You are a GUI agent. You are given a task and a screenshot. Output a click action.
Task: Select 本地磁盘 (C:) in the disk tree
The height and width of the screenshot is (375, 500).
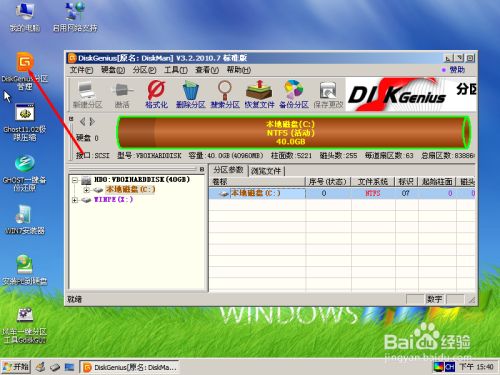coord(131,190)
